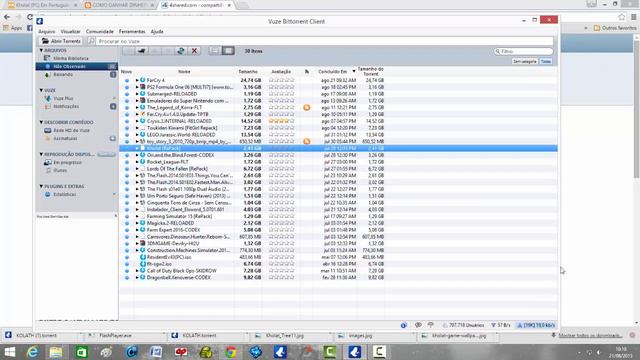Open the Visualizar menu
The image size is (640, 360).
tap(70, 31)
